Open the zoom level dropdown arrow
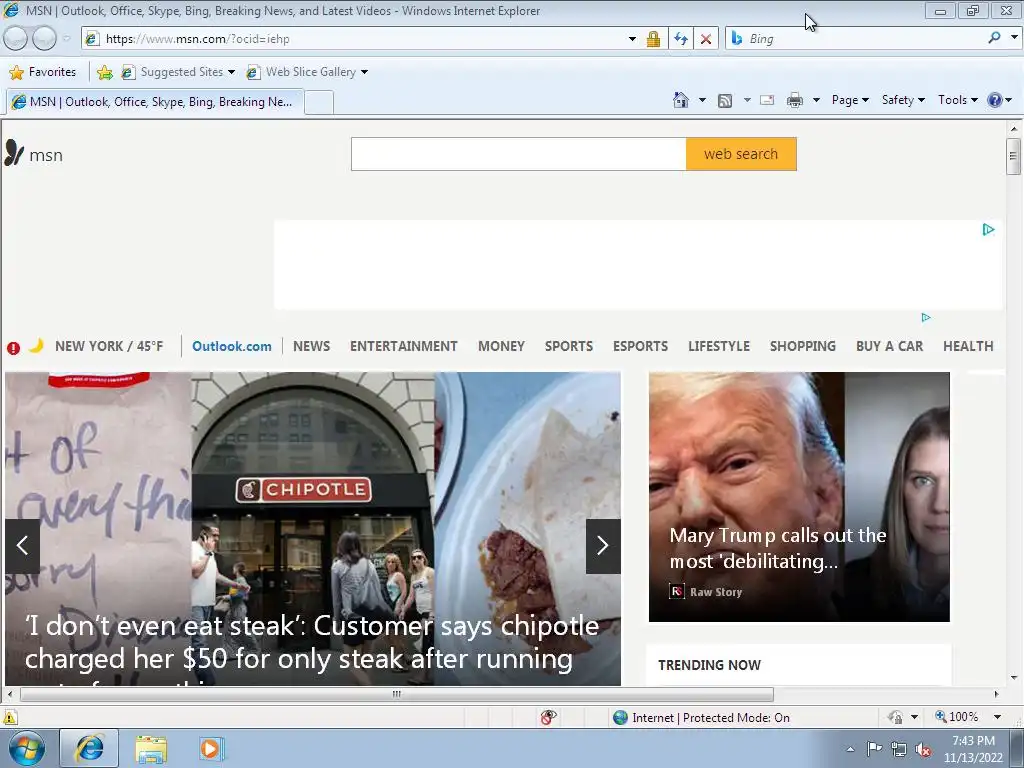The width and height of the screenshot is (1024, 768). coord(997,717)
